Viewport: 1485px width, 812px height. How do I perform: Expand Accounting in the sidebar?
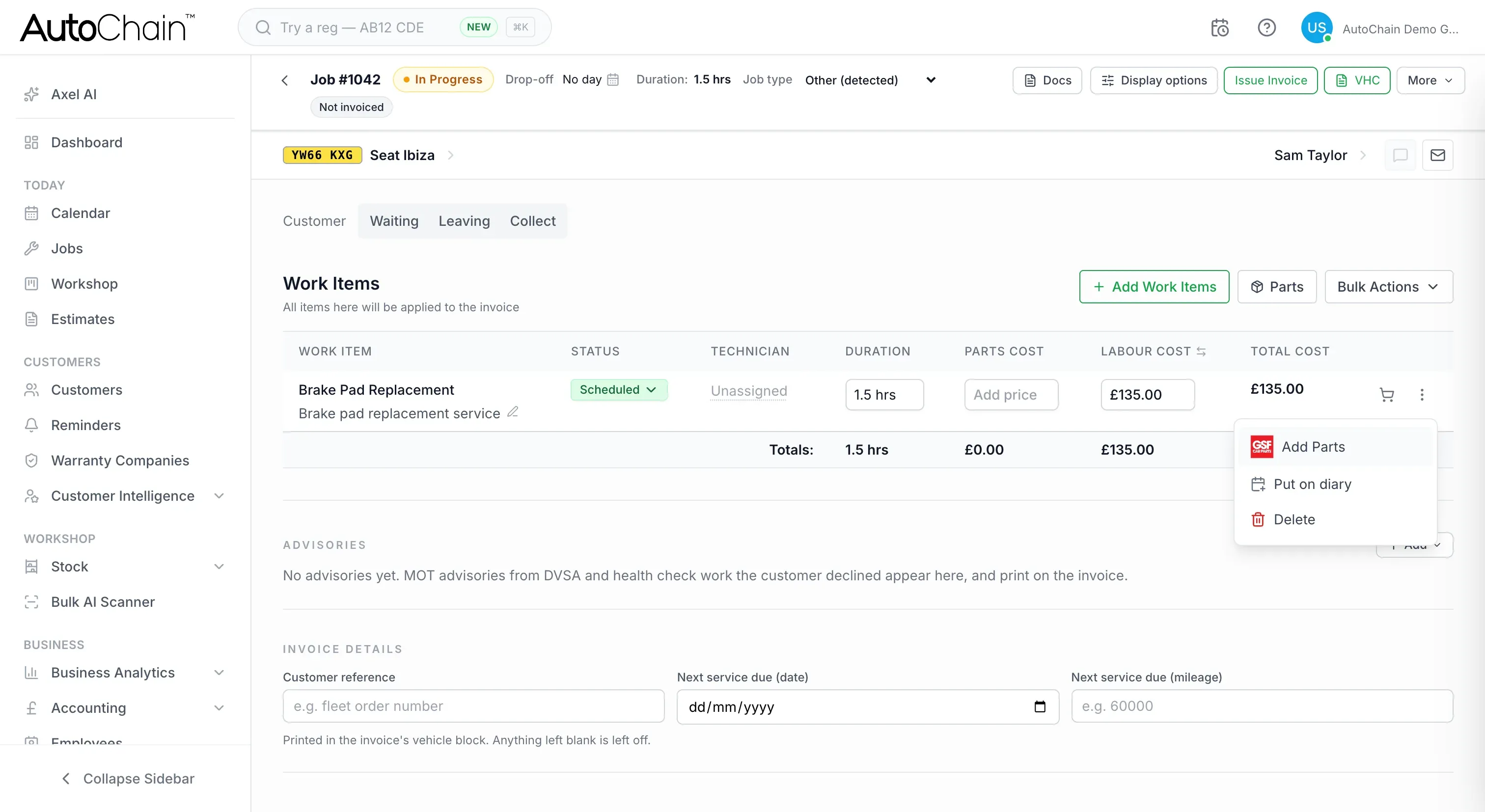click(x=219, y=708)
